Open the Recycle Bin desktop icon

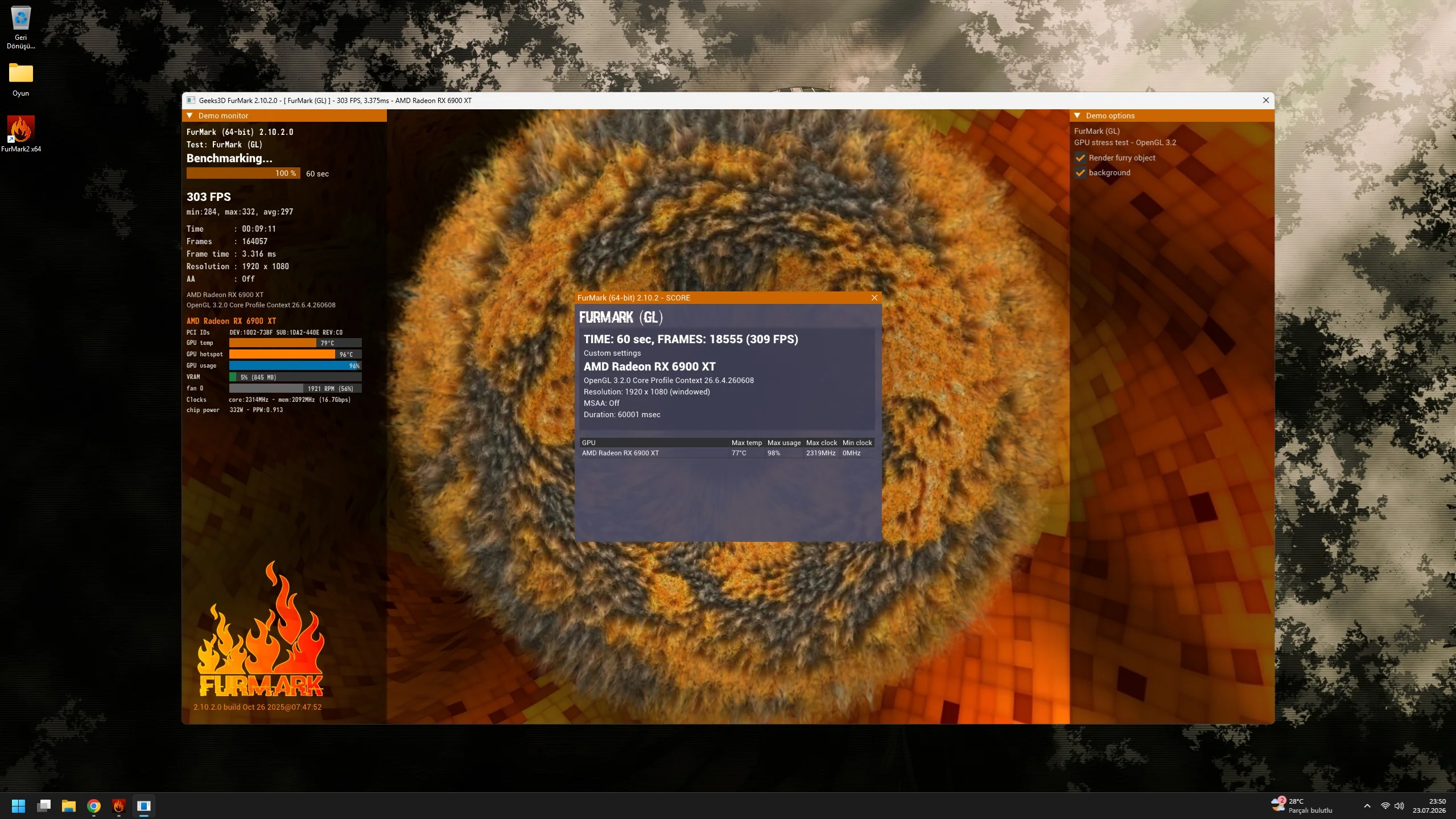(21, 27)
